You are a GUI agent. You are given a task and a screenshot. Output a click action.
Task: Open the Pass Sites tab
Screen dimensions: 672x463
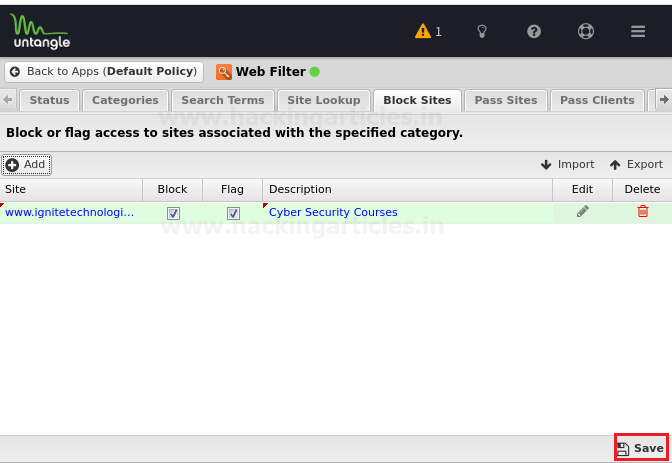pos(506,100)
